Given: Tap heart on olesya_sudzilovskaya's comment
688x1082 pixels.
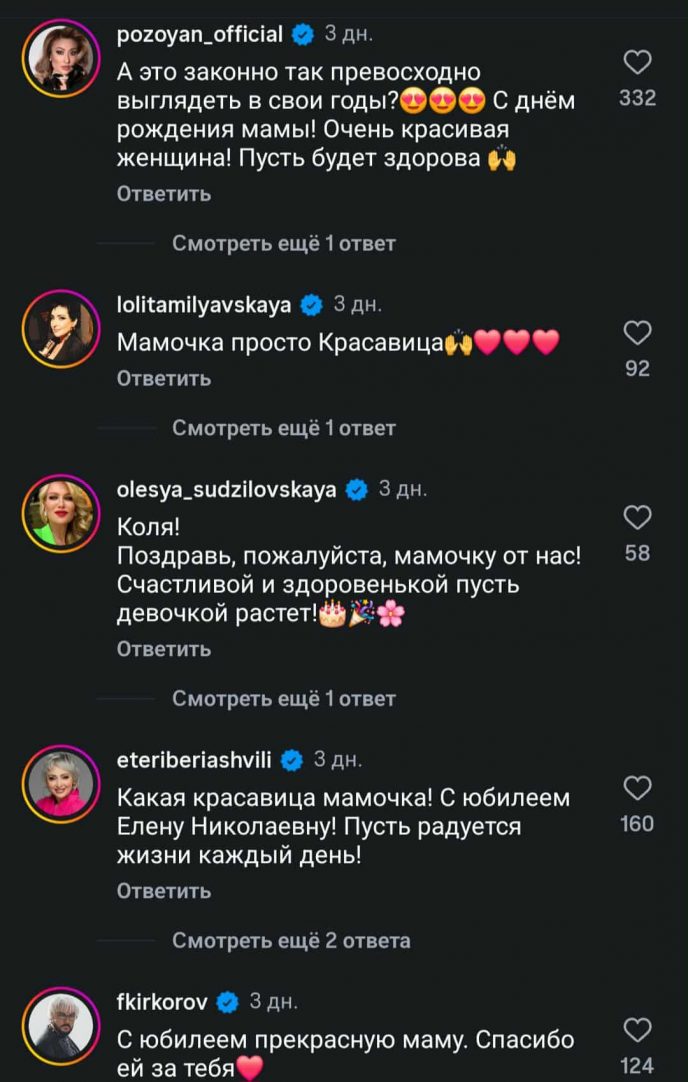Looking at the screenshot, I should pyautogui.click(x=637, y=517).
